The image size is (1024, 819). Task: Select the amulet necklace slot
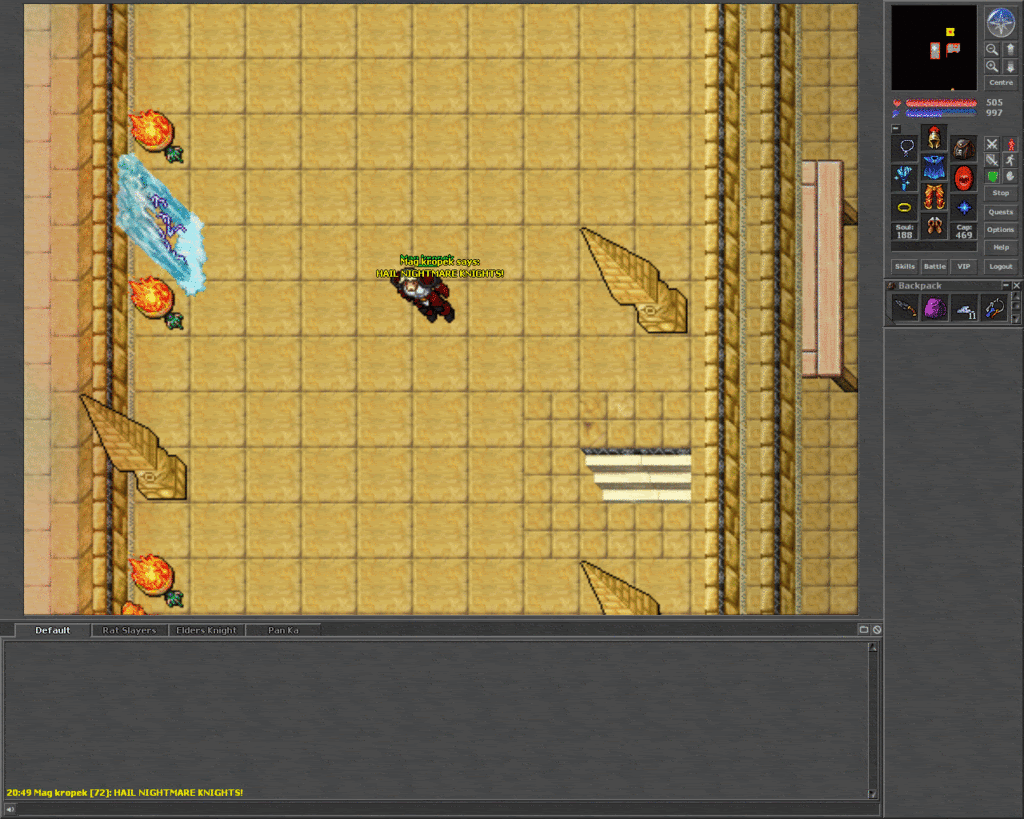pos(904,147)
